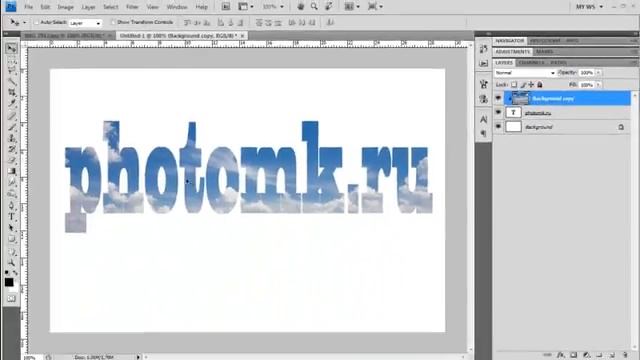Toggle Lock position icon
The width and height of the screenshot is (640, 360).
pyautogui.click(x=531, y=84)
